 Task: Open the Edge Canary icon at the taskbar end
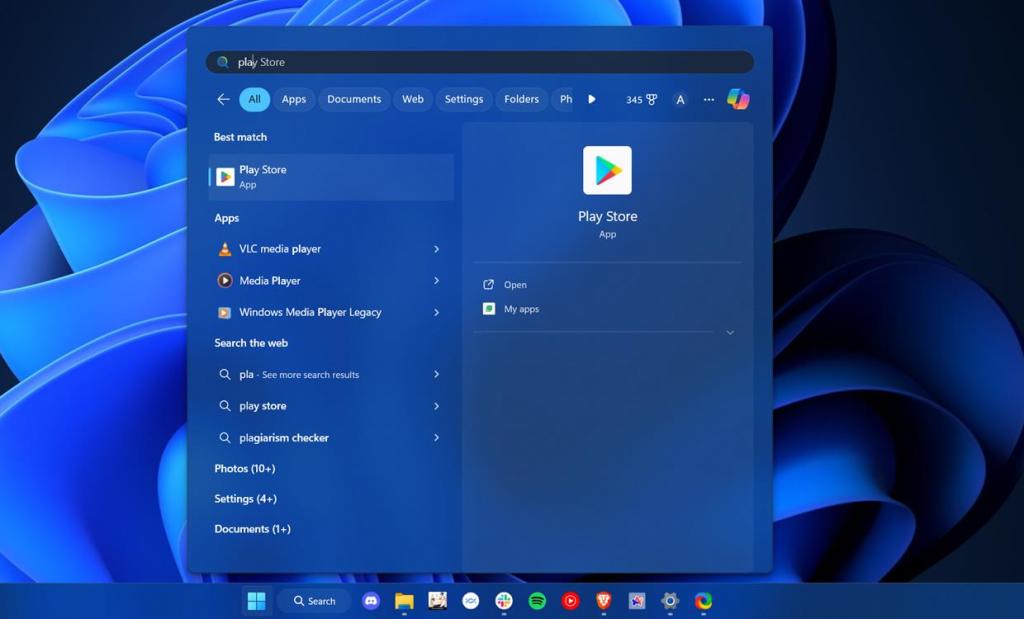point(703,601)
